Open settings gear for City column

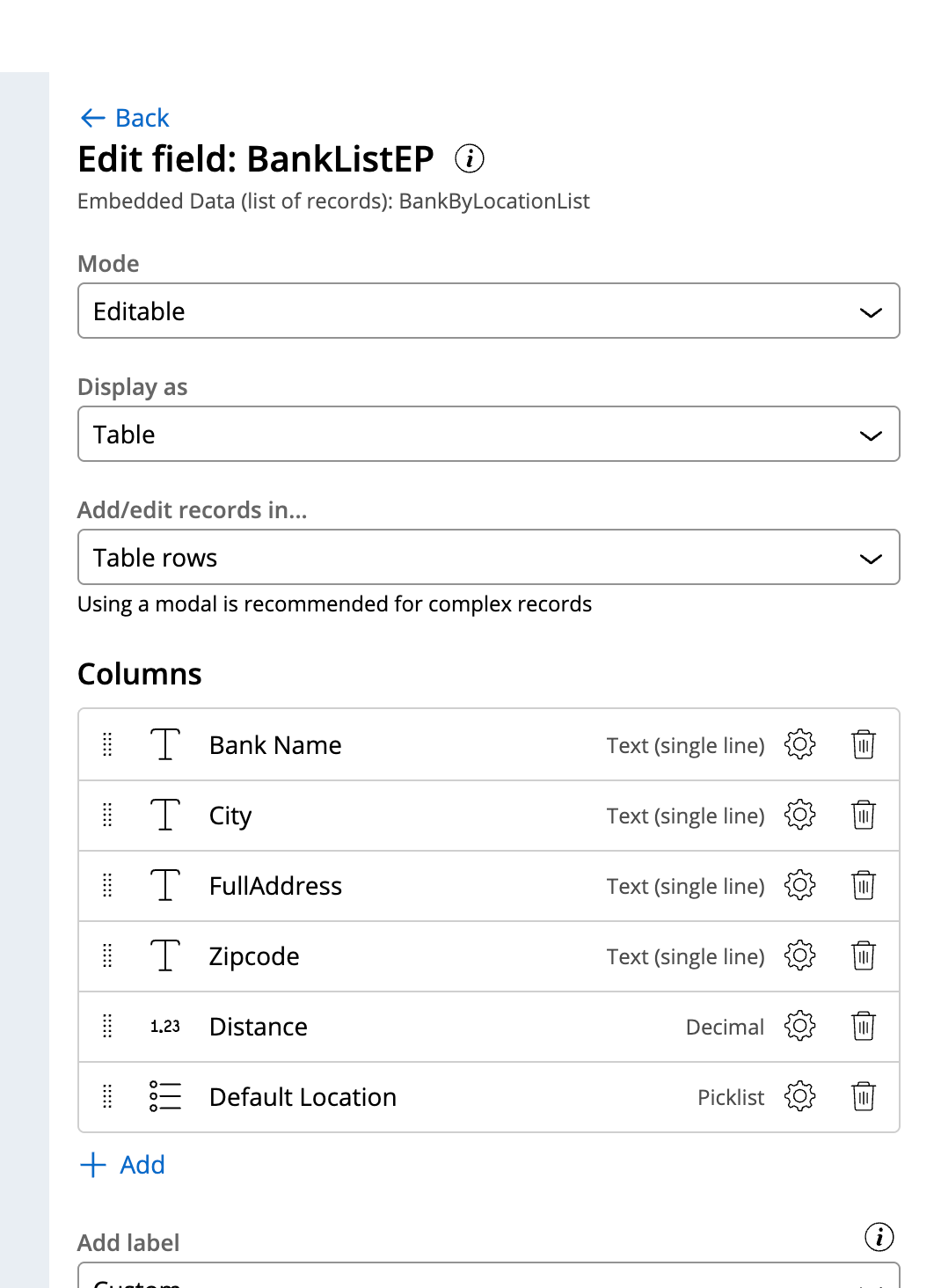coord(800,815)
